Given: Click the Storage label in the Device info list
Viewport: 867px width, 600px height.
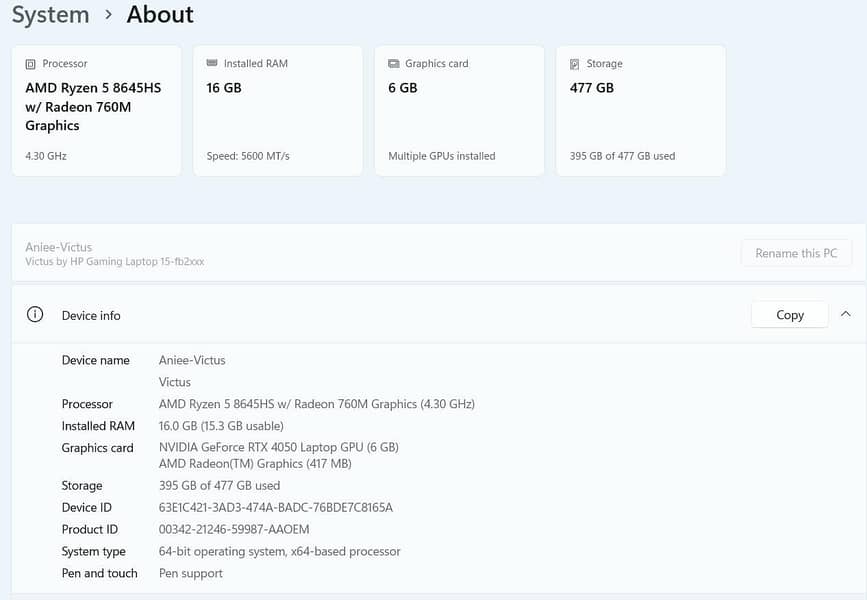Looking at the screenshot, I should click(82, 486).
